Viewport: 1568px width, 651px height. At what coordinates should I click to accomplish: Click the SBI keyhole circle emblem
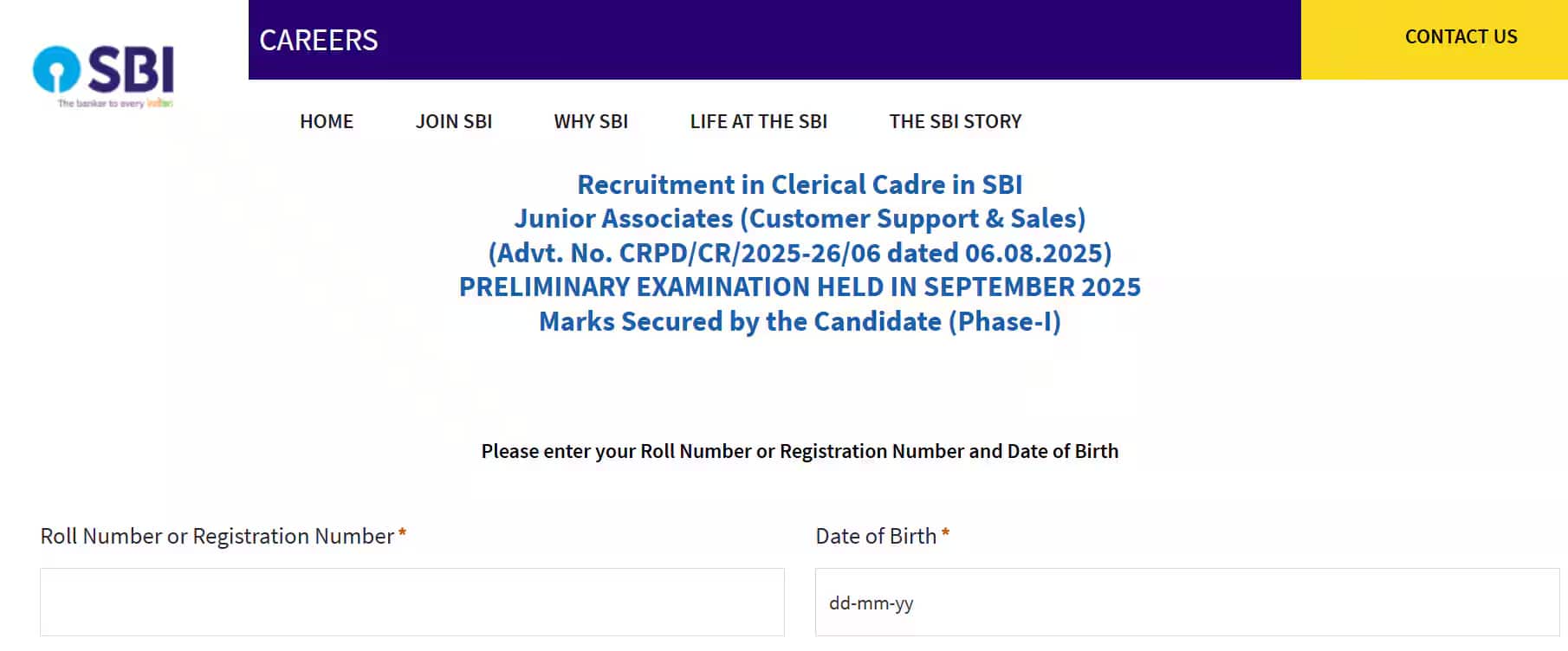point(56,69)
